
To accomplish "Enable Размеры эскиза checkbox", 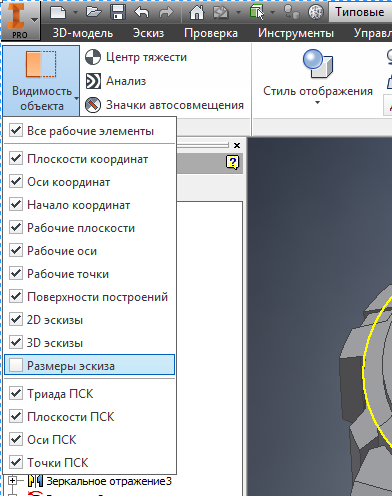I will point(16,365).
